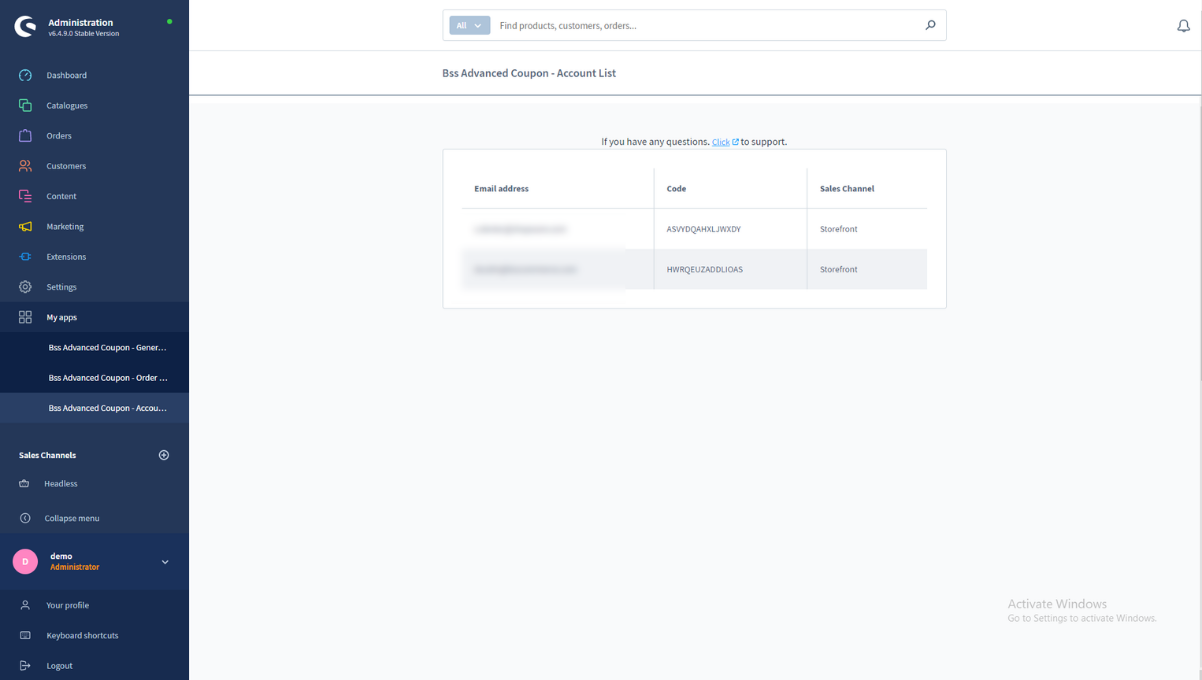Select code HWRQEUZADDLIOAS
This screenshot has width=1202, height=680.
pyautogui.click(x=704, y=269)
